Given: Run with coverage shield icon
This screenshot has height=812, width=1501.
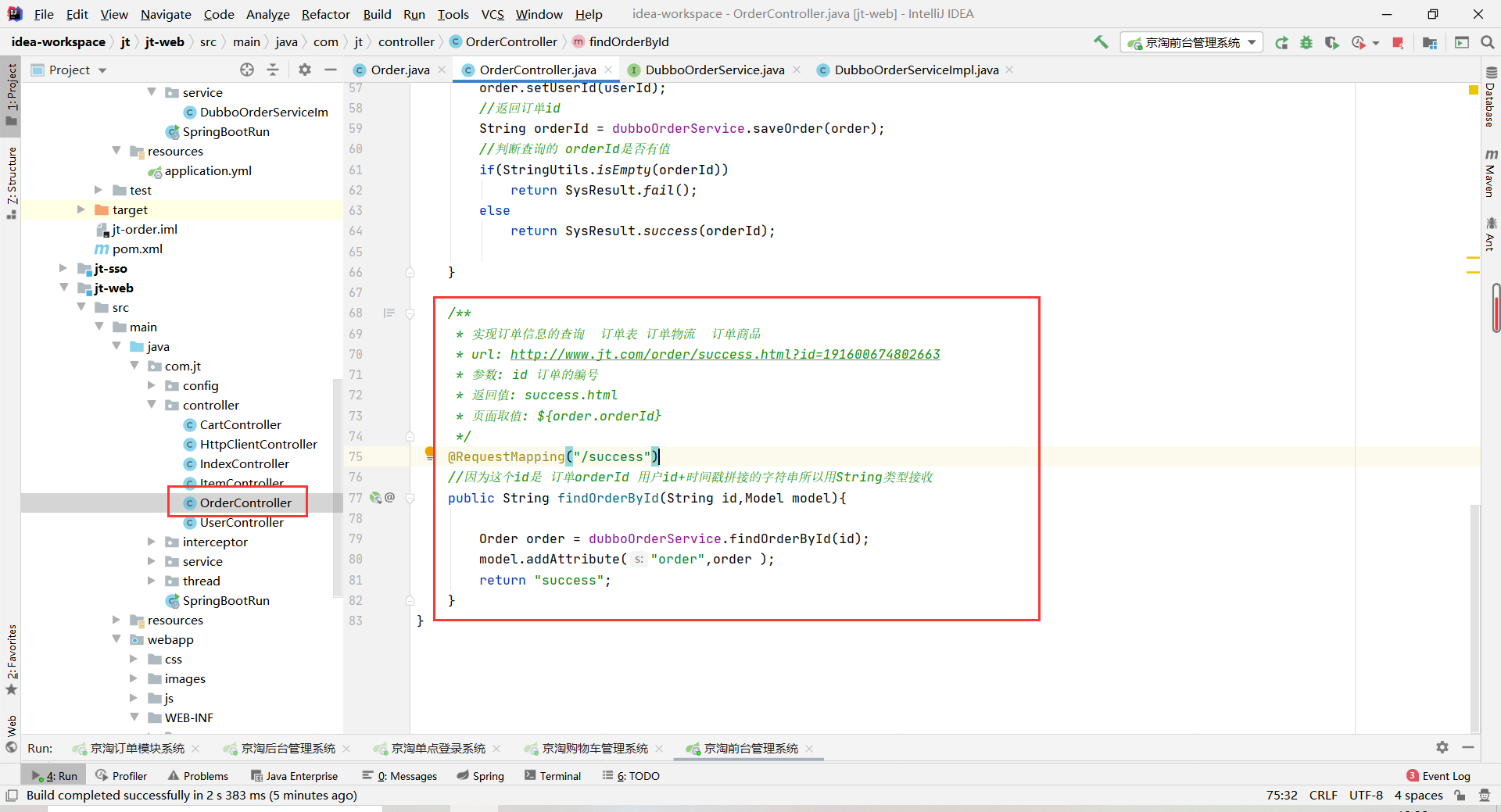Looking at the screenshot, I should (x=1331, y=43).
